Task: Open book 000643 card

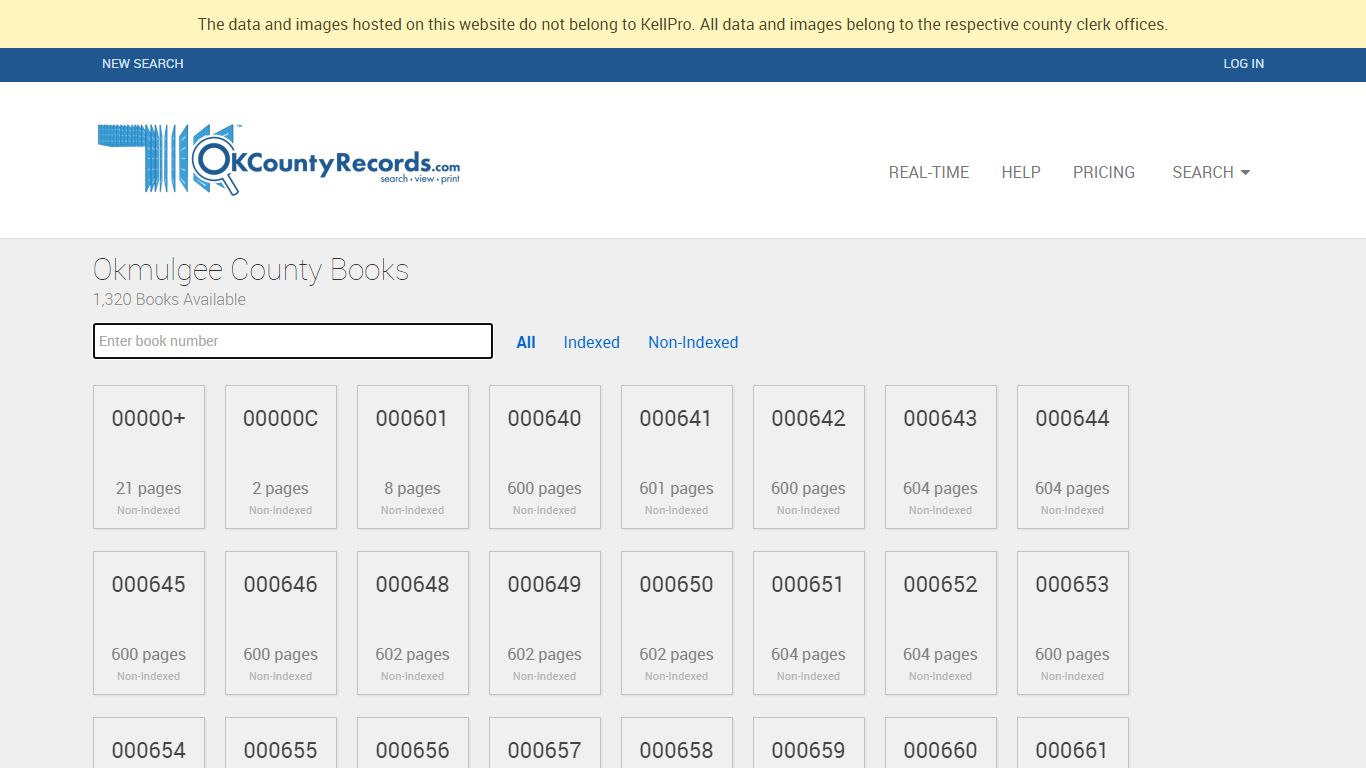Action: click(941, 457)
